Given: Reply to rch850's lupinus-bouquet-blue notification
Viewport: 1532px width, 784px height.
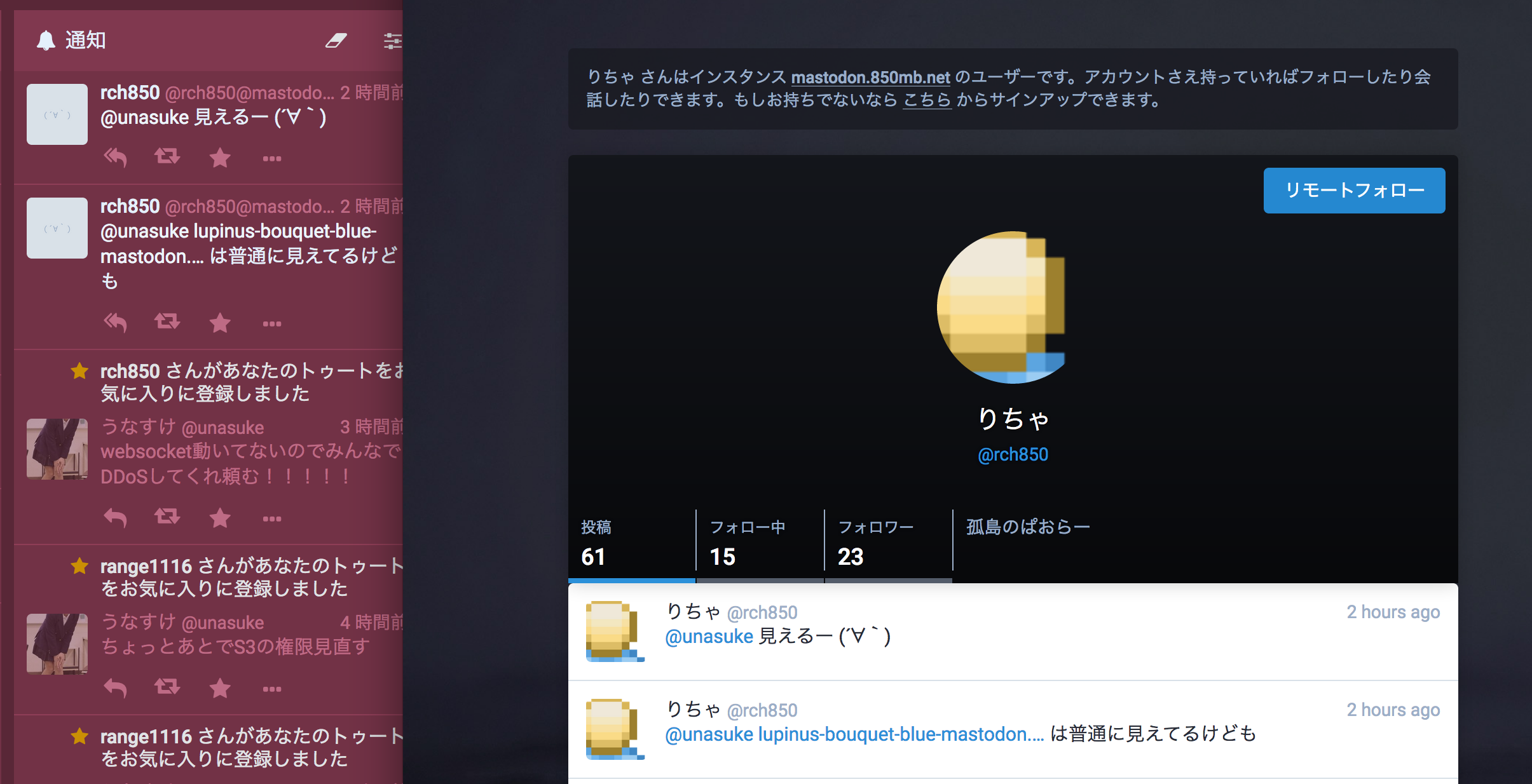Looking at the screenshot, I should point(115,322).
